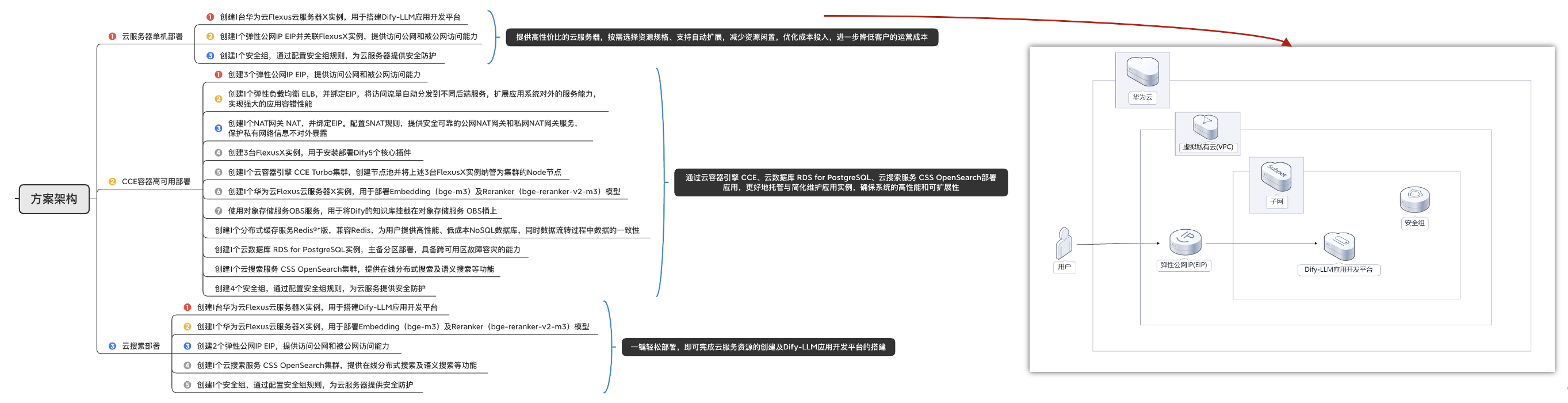The width and height of the screenshot is (1568, 403).
Task: Click node 创建2个弹性公网IP EIP
Action: (x=293, y=347)
